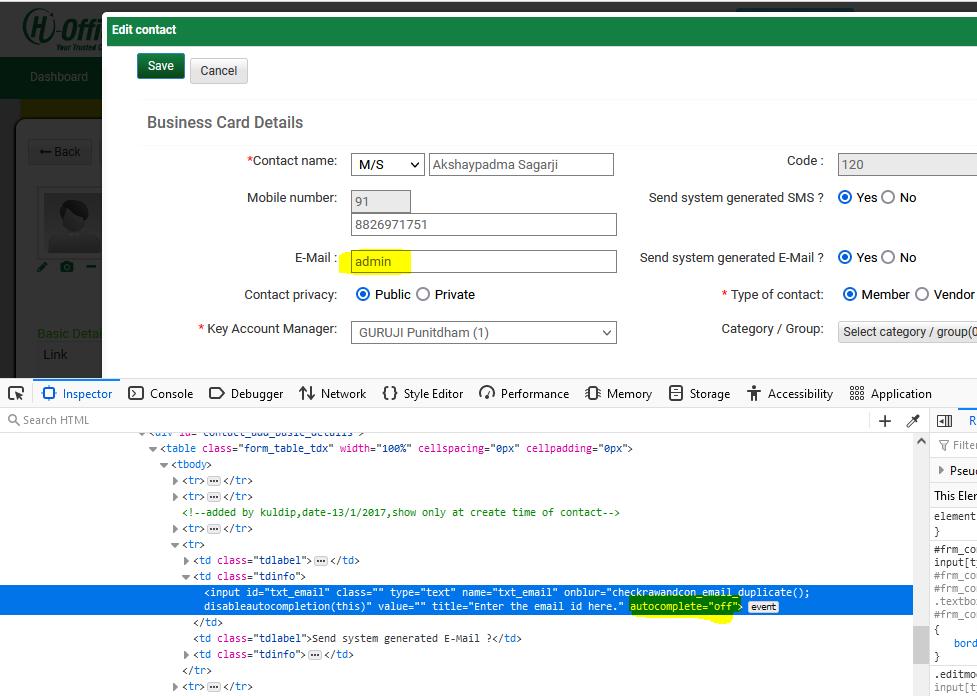Click inside the highlighted E-Mail field
Image resolution: width=977 pixels, height=696 pixels.
pyautogui.click(x=483, y=261)
